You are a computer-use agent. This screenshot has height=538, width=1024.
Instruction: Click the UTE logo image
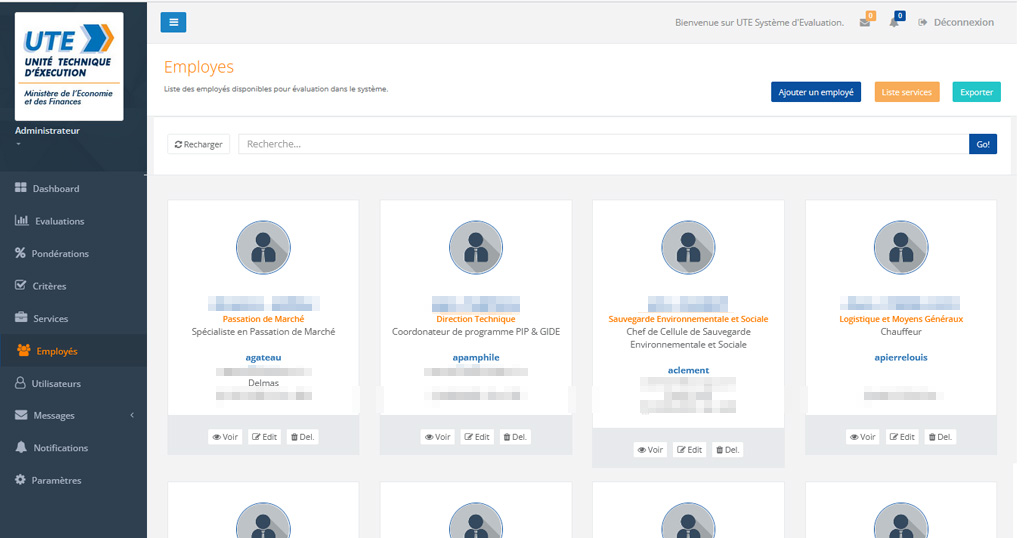click(x=69, y=66)
